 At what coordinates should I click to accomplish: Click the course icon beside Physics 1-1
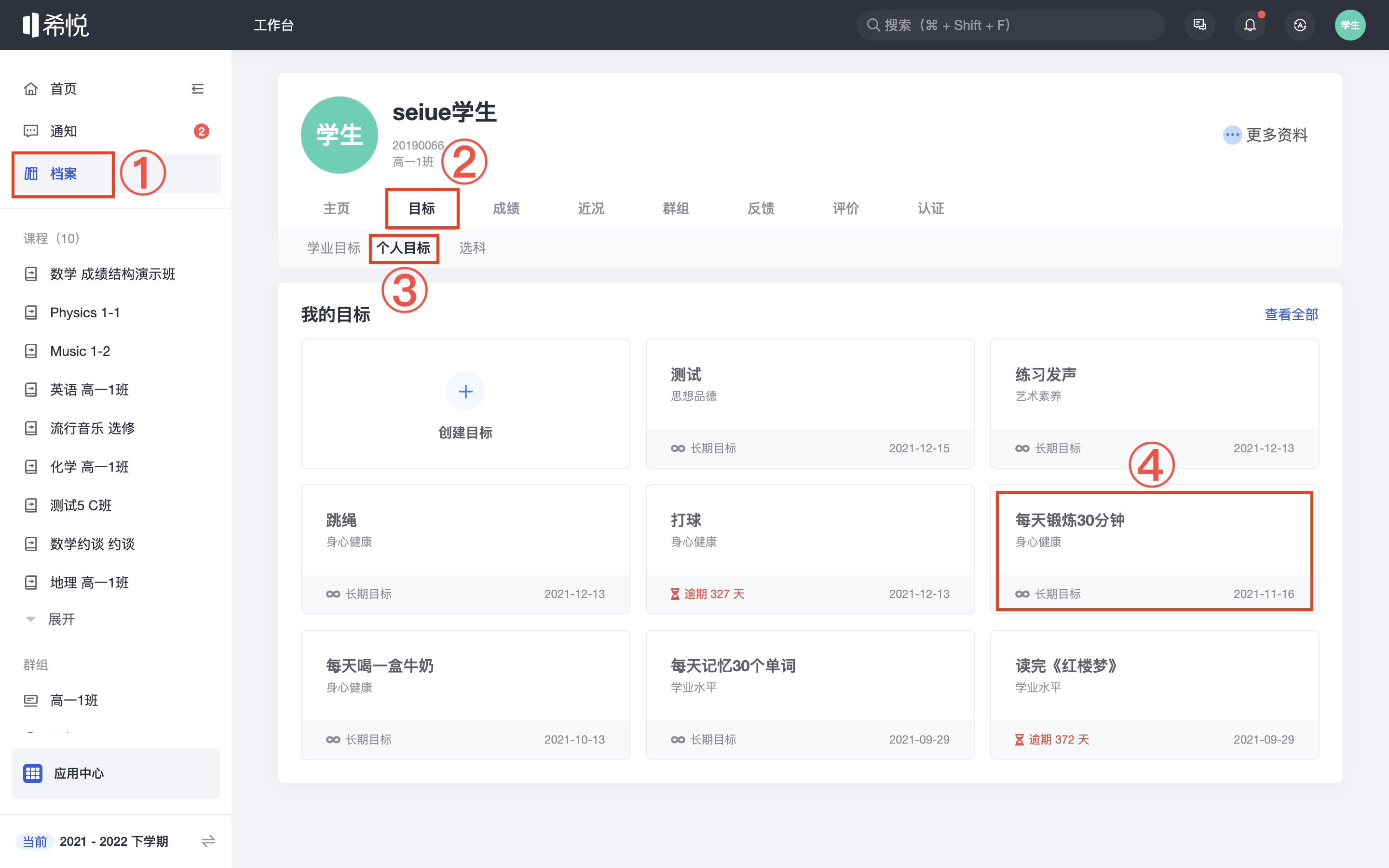click(30, 312)
